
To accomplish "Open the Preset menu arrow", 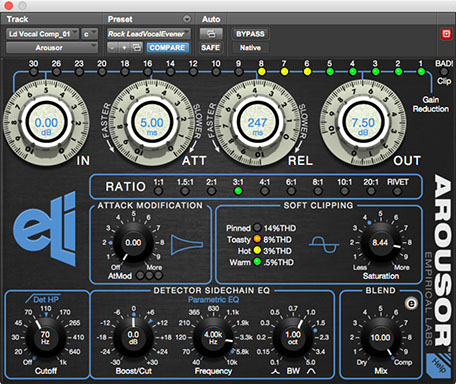I will (x=187, y=19).
